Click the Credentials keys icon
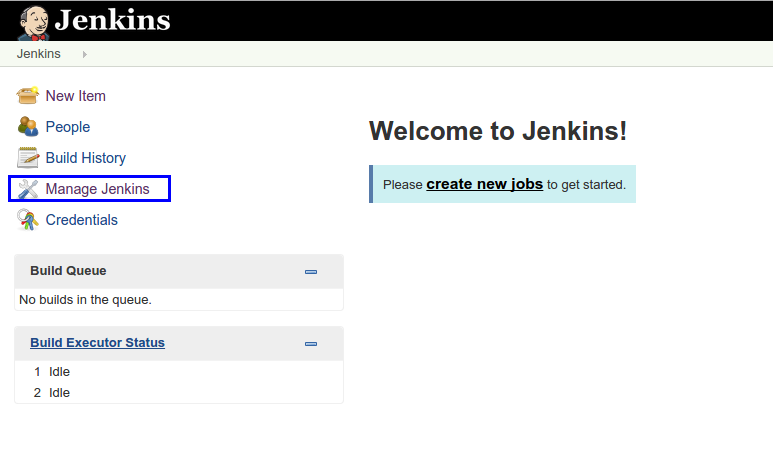Image resolution: width=773 pixels, height=449 pixels. [28, 220]
